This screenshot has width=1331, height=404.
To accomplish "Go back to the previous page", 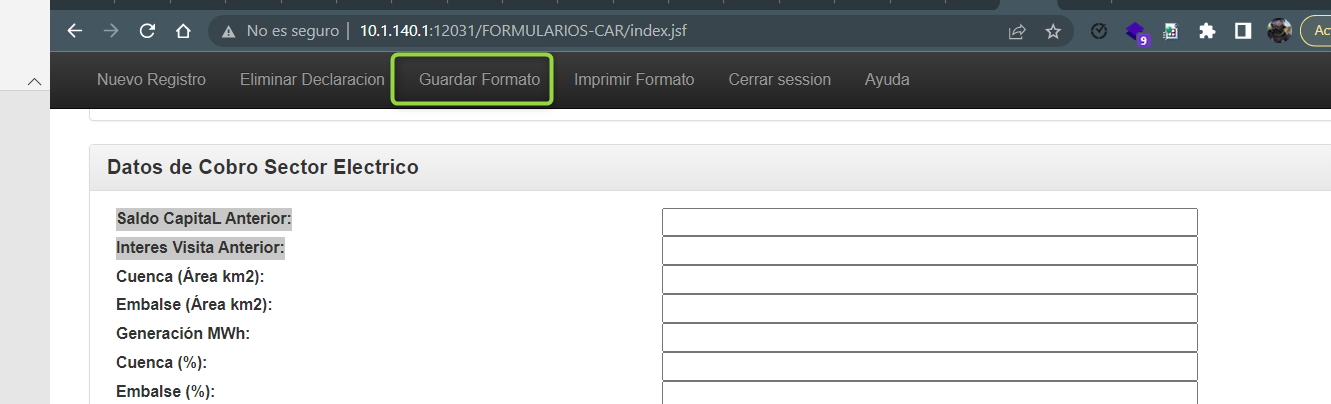I will [74, 31].
